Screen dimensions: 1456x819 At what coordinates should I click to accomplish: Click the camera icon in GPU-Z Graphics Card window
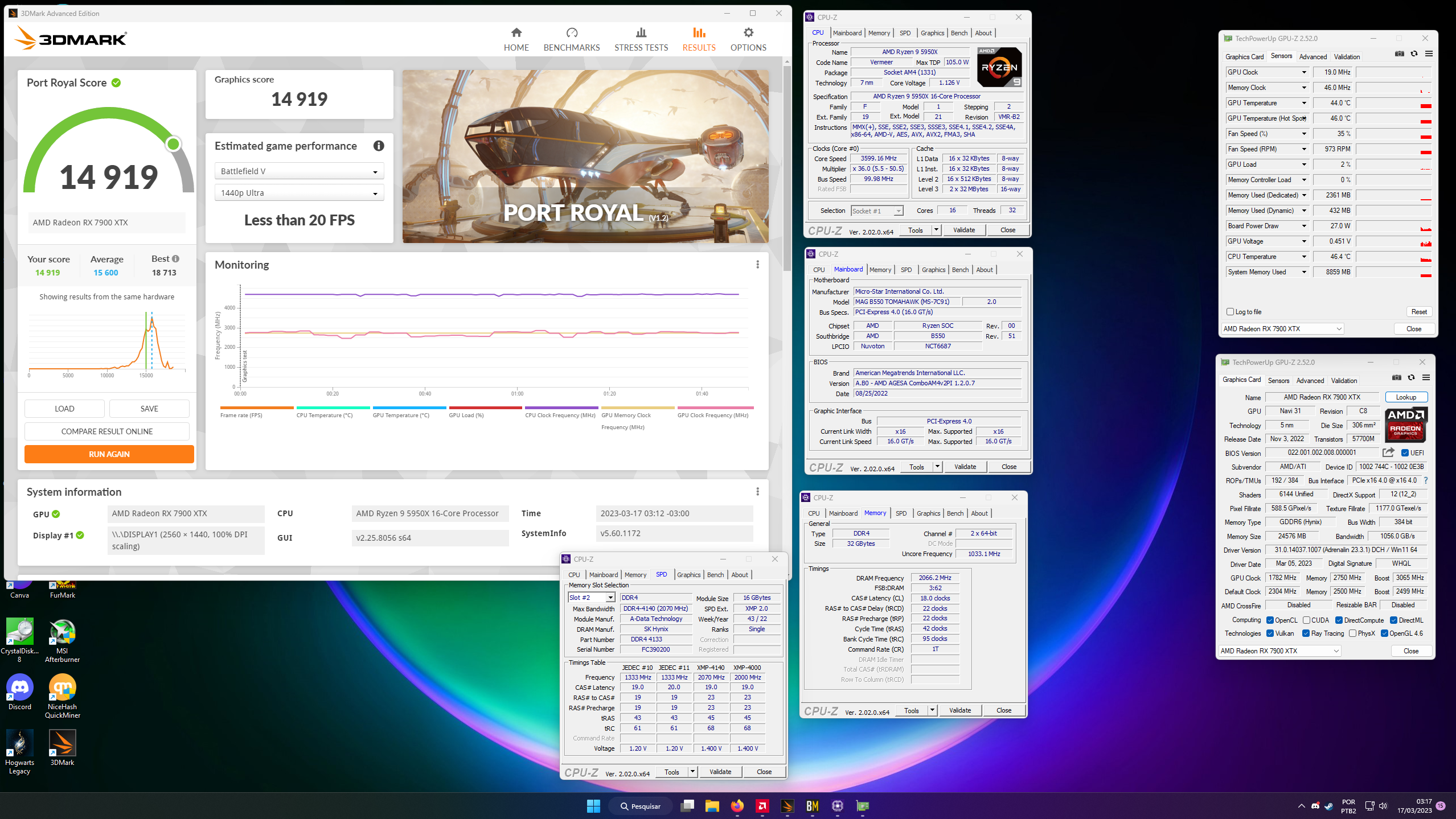coord(1397,378)
